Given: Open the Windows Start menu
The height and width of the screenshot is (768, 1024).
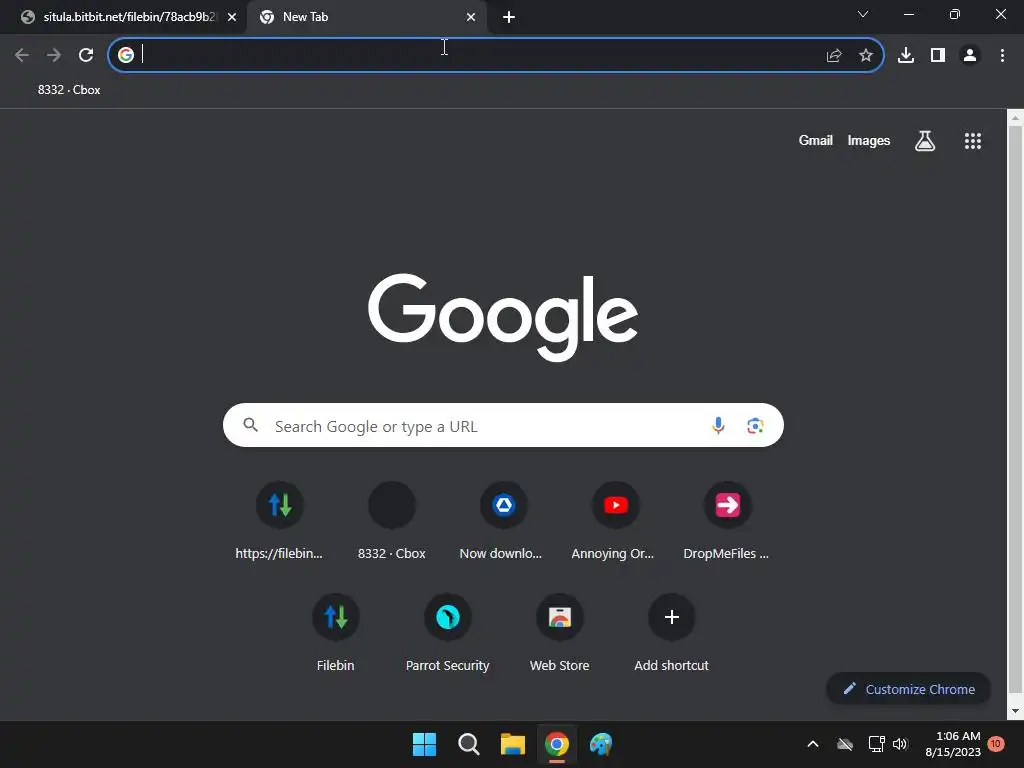Looking at the screenshot, I should (424, 744).
